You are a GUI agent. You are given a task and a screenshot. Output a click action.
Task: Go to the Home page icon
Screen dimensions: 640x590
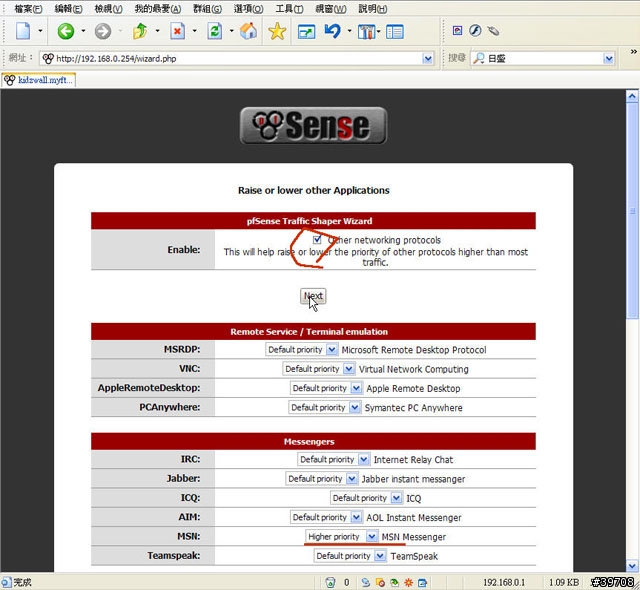point(248,31)
